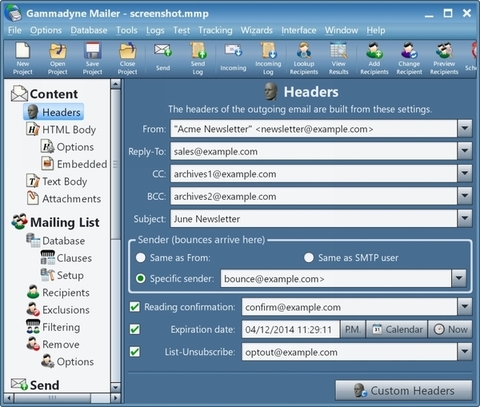Click the Add Recipients toolbar icon
480x407 pixels.
(374, 58)
